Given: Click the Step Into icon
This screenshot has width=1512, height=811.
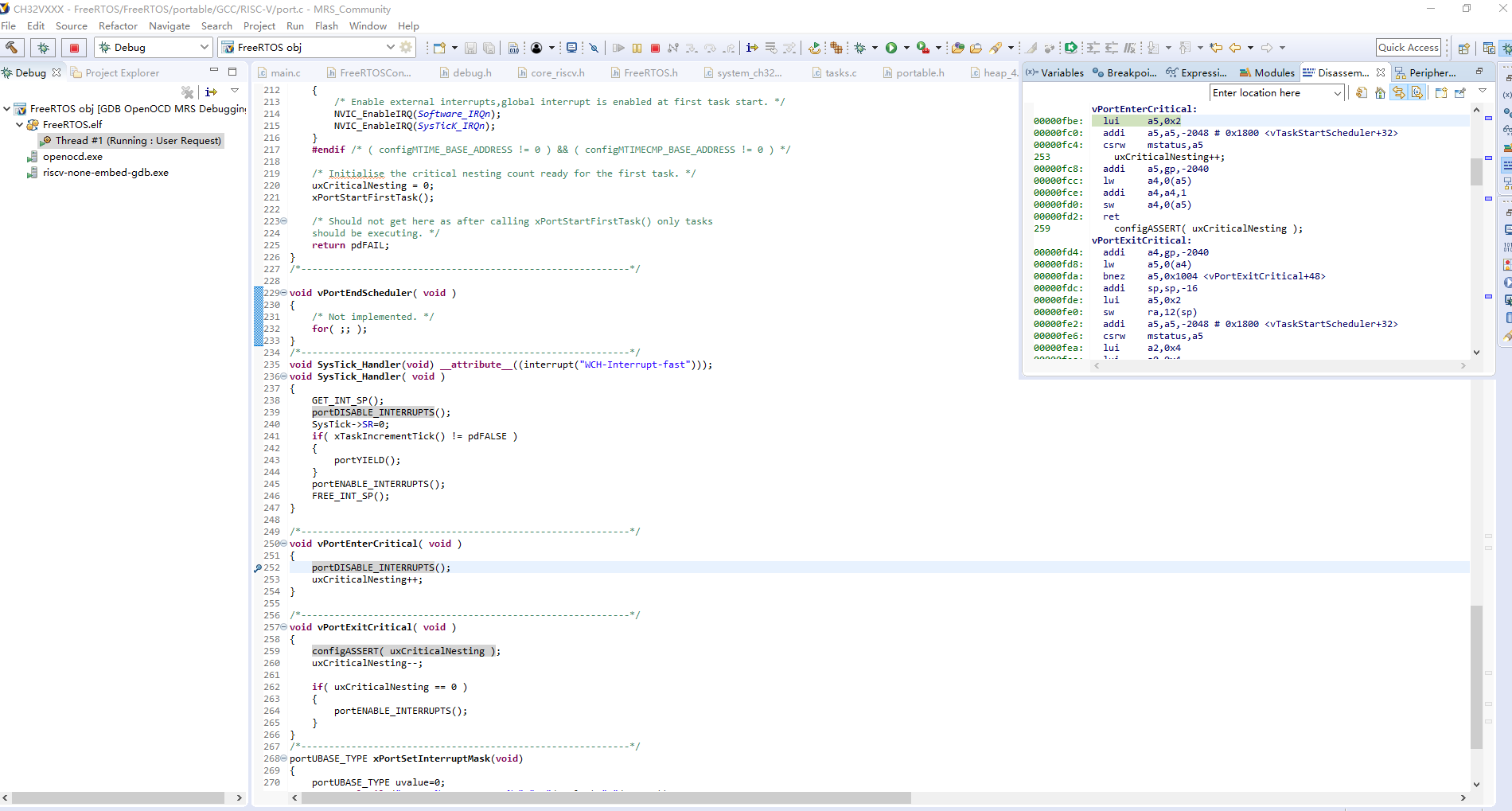Looking at the screenshot, I should [x=692, y=48].
